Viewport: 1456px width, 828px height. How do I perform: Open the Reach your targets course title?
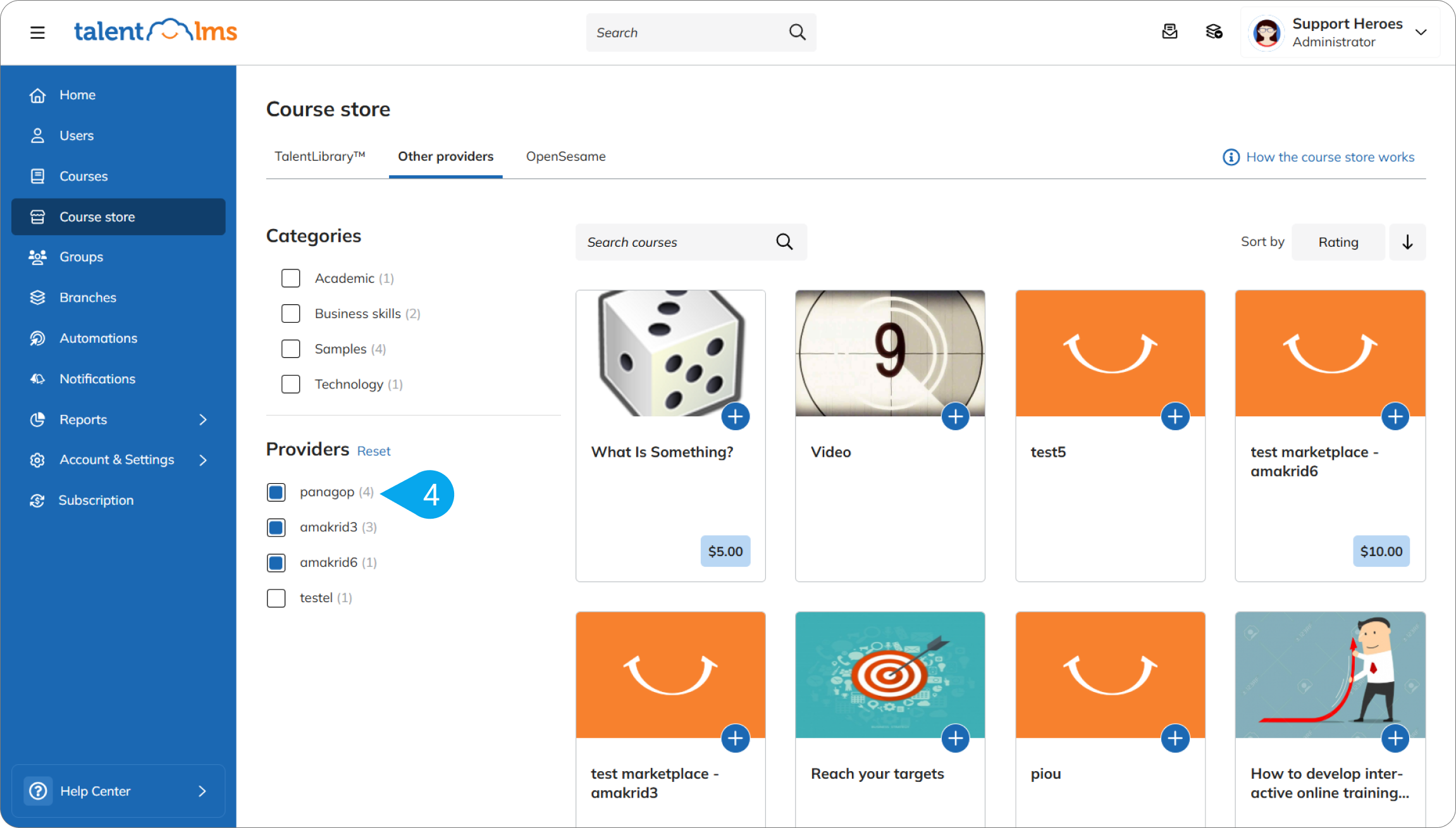pos(877,774)
